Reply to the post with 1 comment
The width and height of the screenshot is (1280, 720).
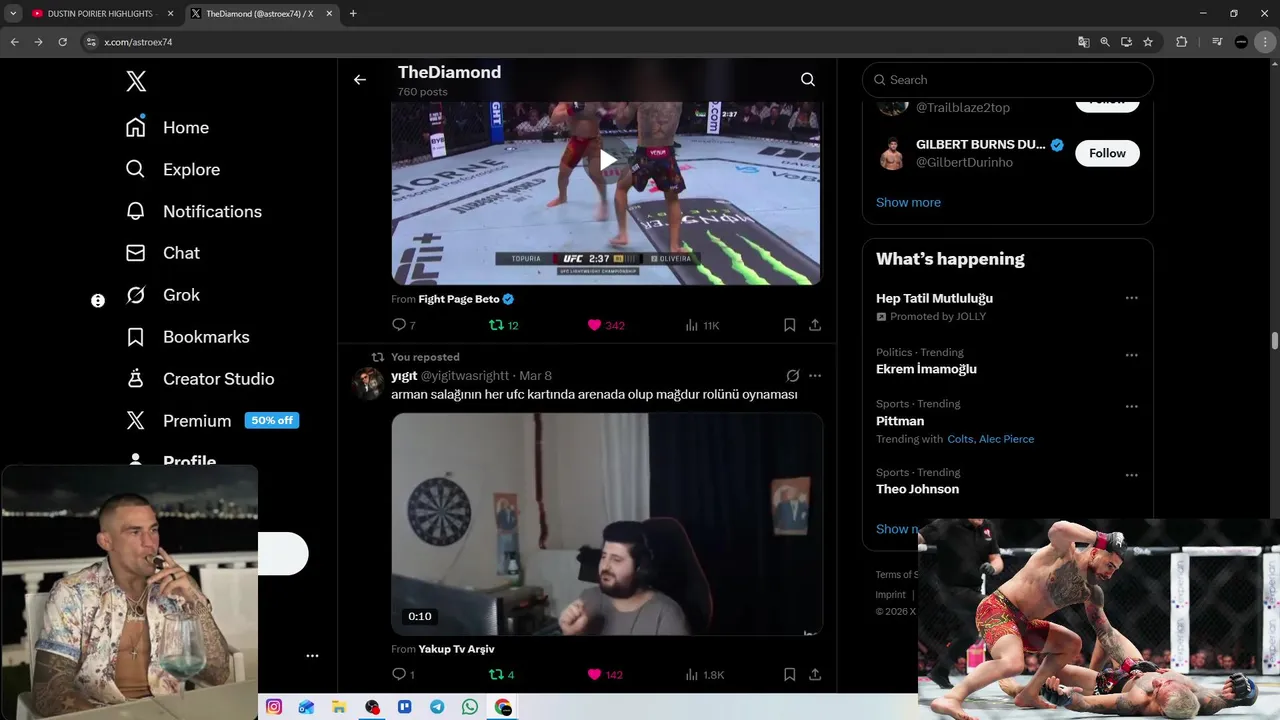click(x=402, y=675)
